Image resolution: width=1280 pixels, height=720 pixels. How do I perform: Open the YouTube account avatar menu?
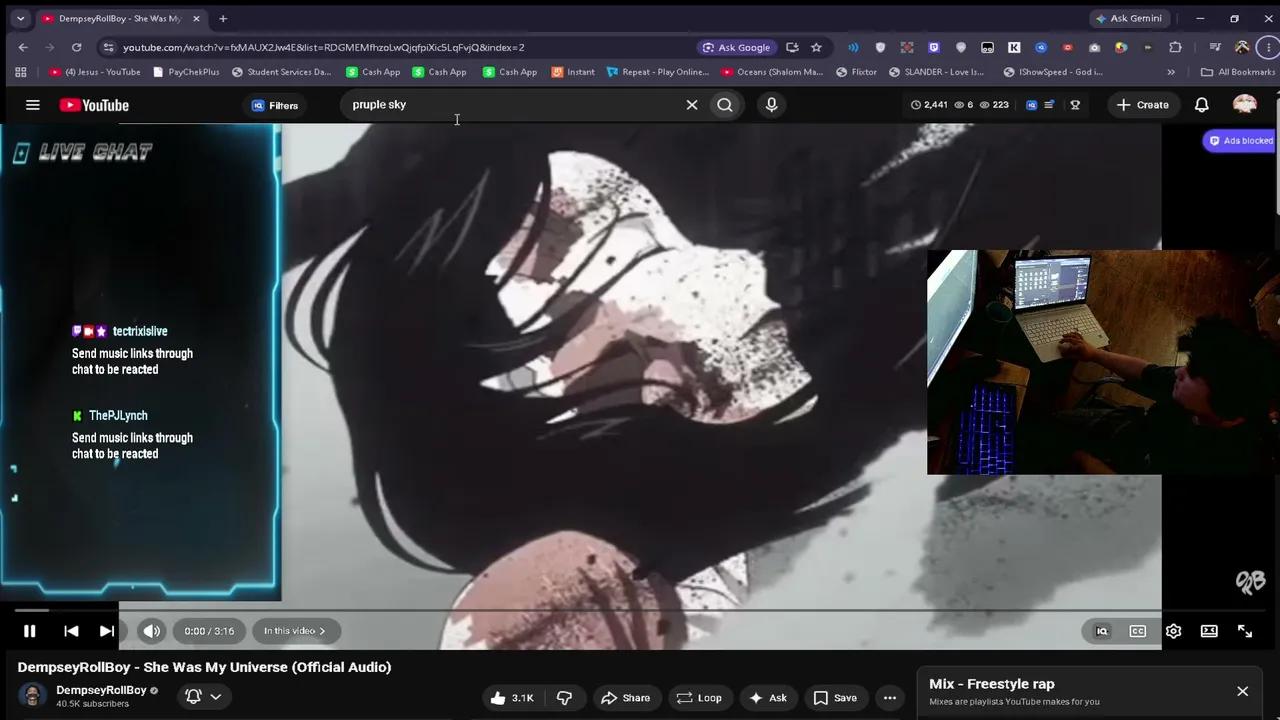[1244, 105]
